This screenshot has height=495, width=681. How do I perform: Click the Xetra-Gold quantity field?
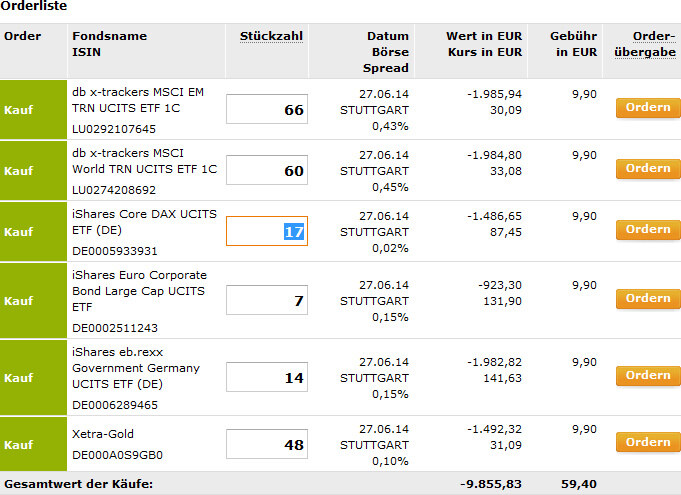pos(266,444)
